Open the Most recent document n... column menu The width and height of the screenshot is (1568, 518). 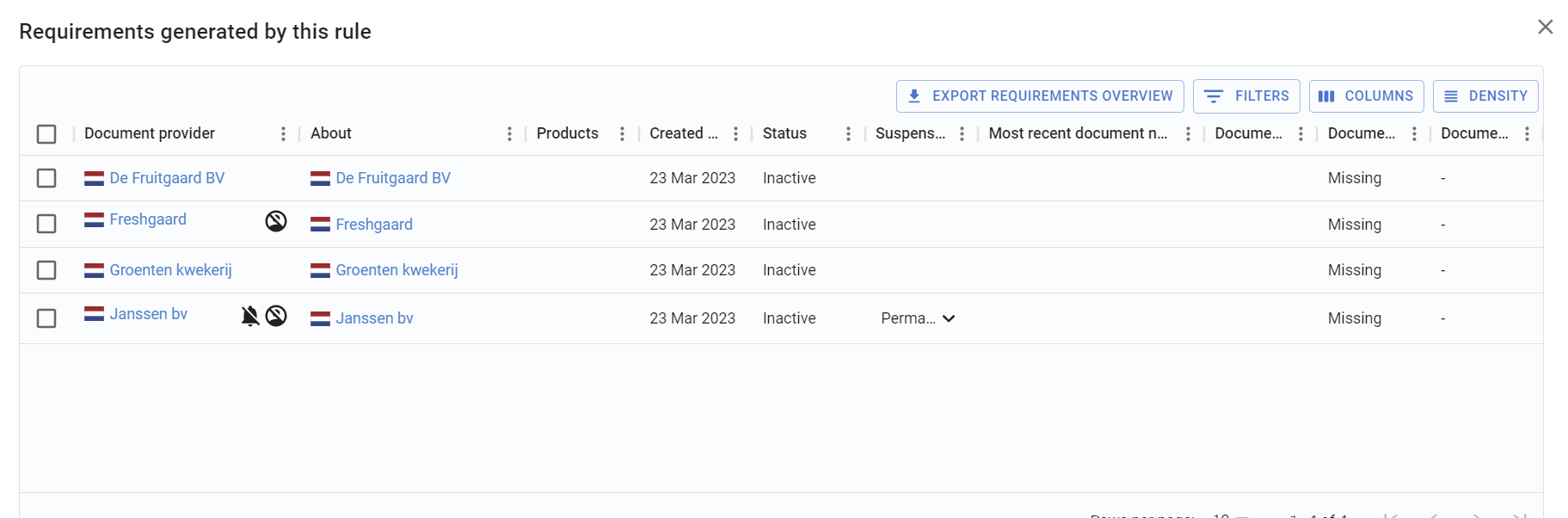pos(1188,133)
